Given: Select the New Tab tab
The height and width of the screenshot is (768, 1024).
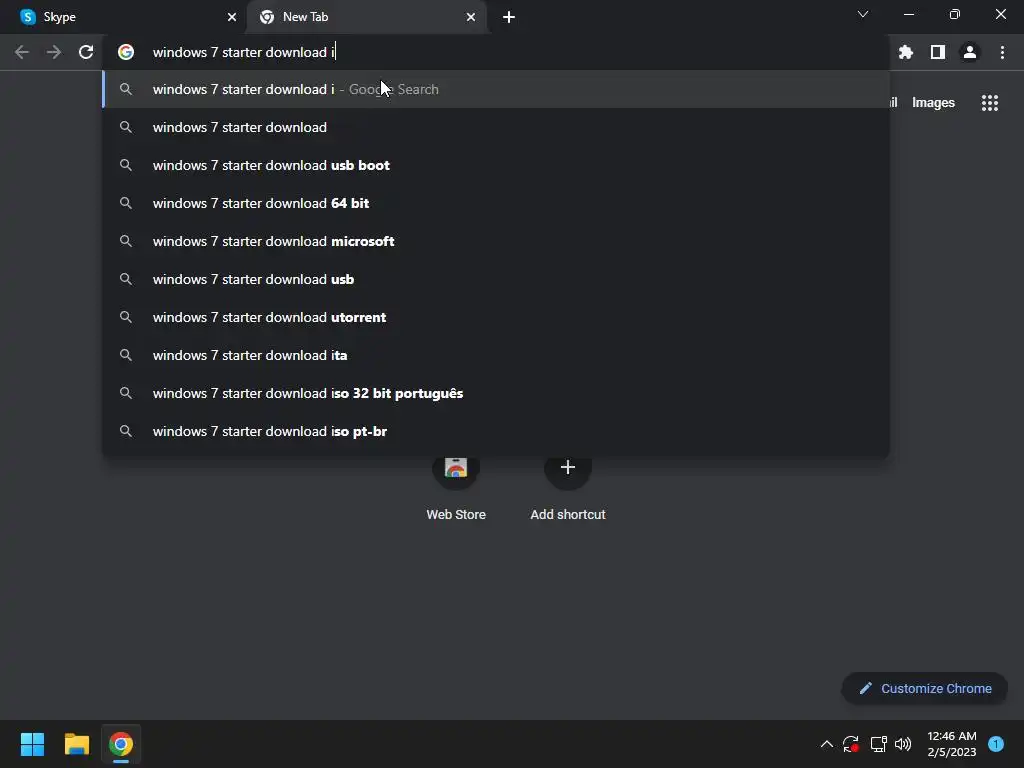Looking at the screenshot, I should (367, 17).
